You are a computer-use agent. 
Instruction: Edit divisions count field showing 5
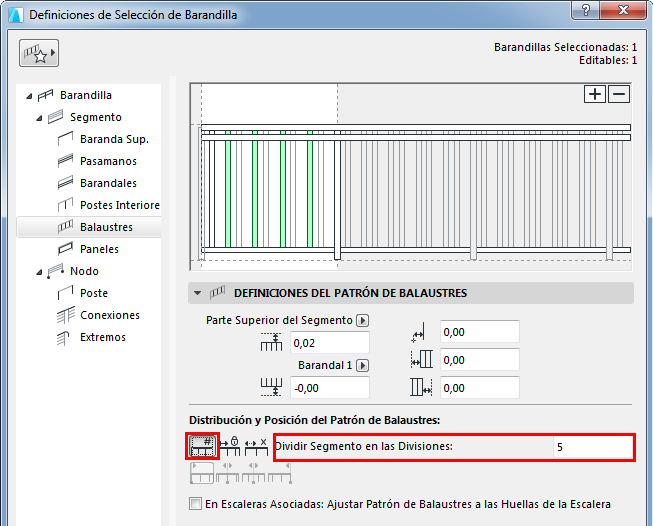coord(592,447)
